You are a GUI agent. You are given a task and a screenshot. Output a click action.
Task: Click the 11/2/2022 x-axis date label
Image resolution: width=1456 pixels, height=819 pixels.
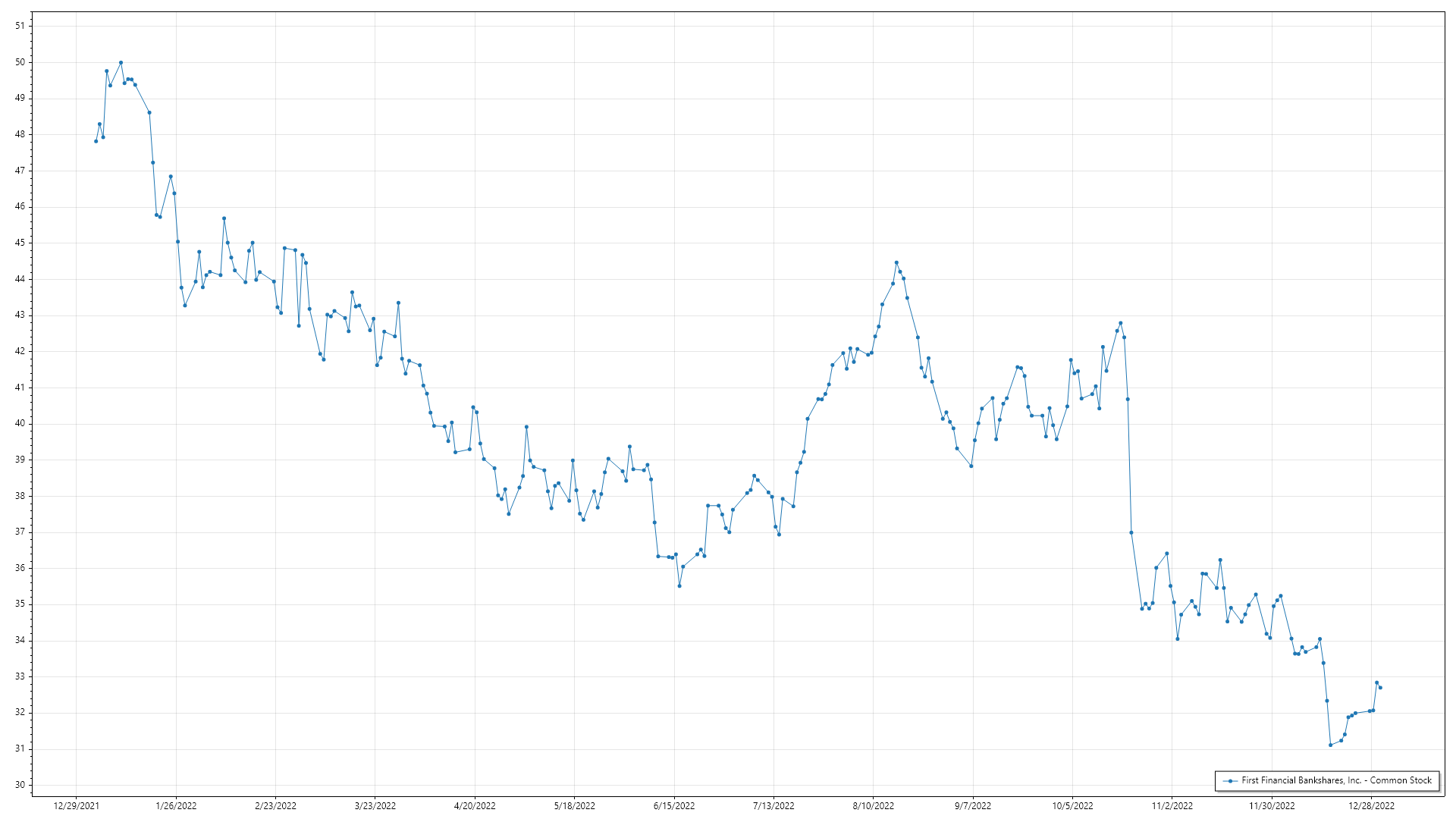pyautogui.click(x=1172, y=806)
